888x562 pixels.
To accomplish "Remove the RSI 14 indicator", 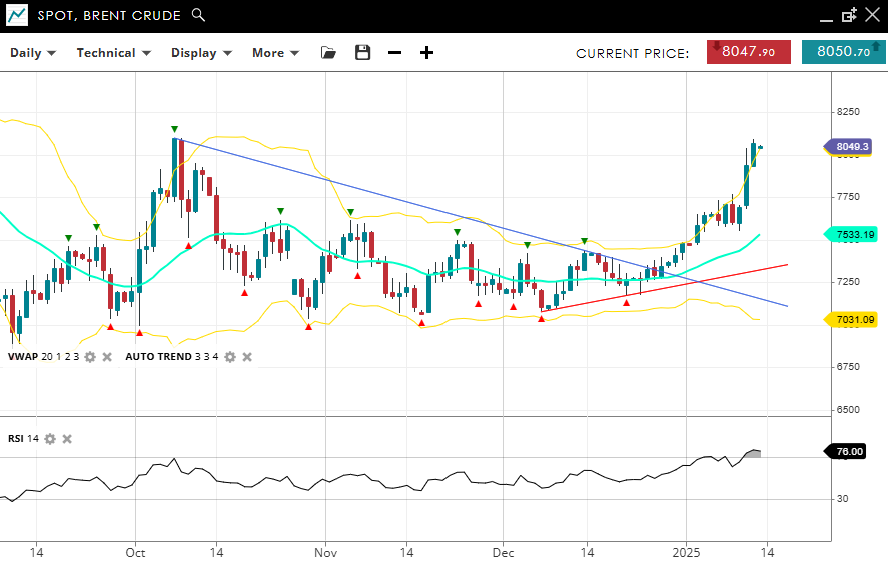I will [67, 438].
